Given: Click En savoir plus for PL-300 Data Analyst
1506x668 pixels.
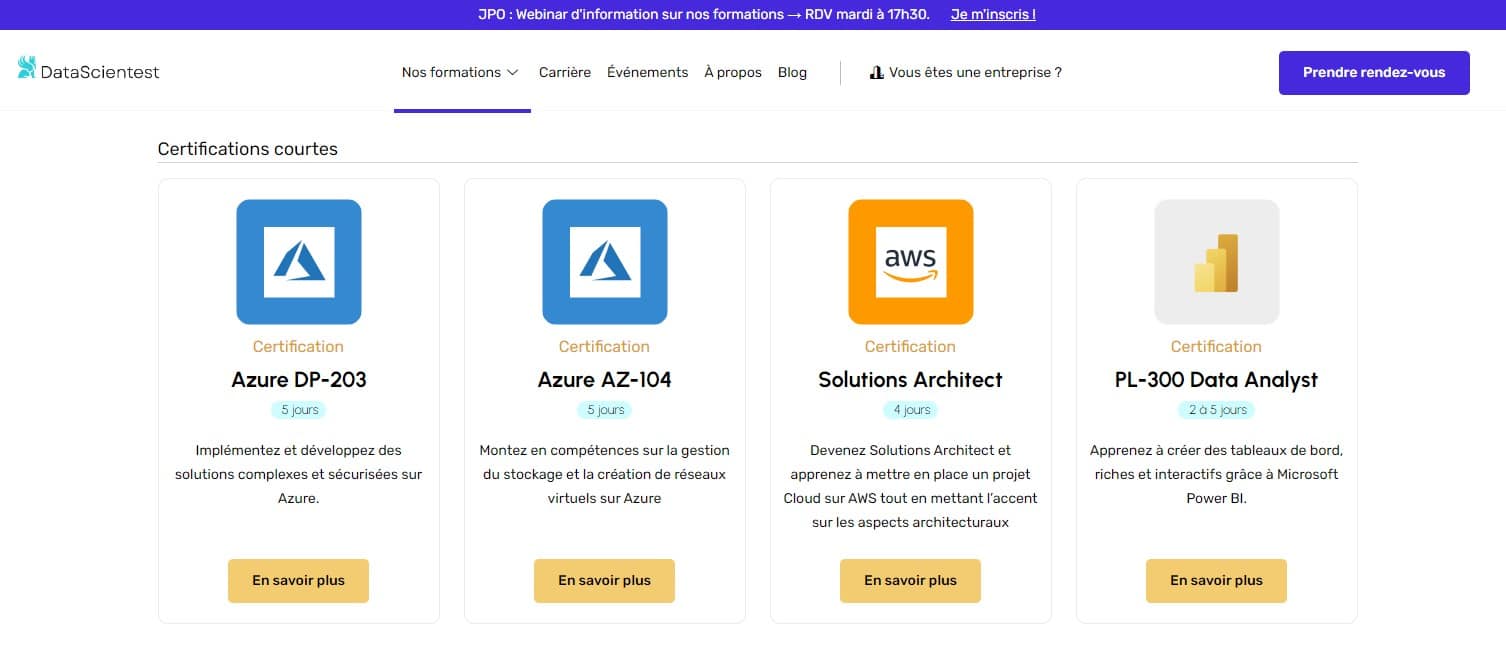Looking at the screenshot, I should 1216,581.
